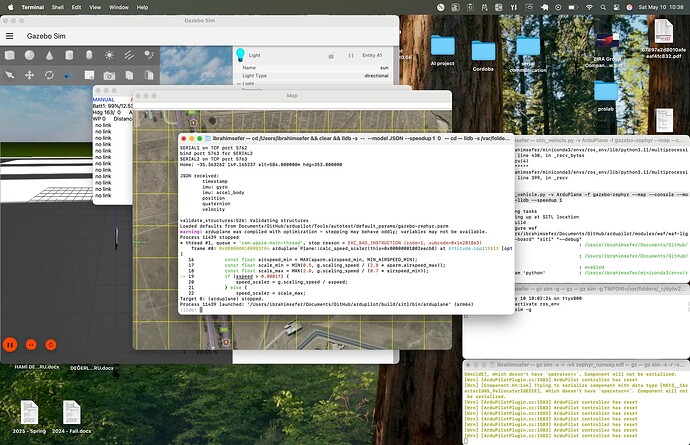
Task: Select the Cordoba desktop folder
Action: pyautogui.click(x=483, y=55)
